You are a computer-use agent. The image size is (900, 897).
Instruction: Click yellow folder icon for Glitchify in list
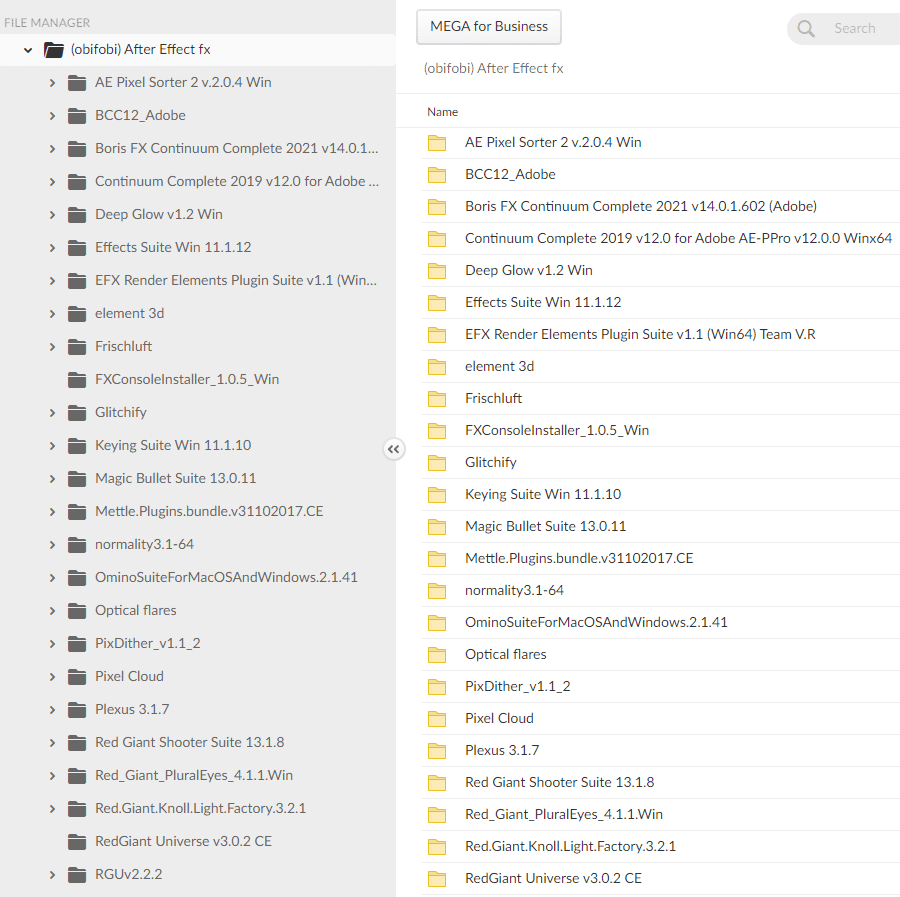[437, 463]
